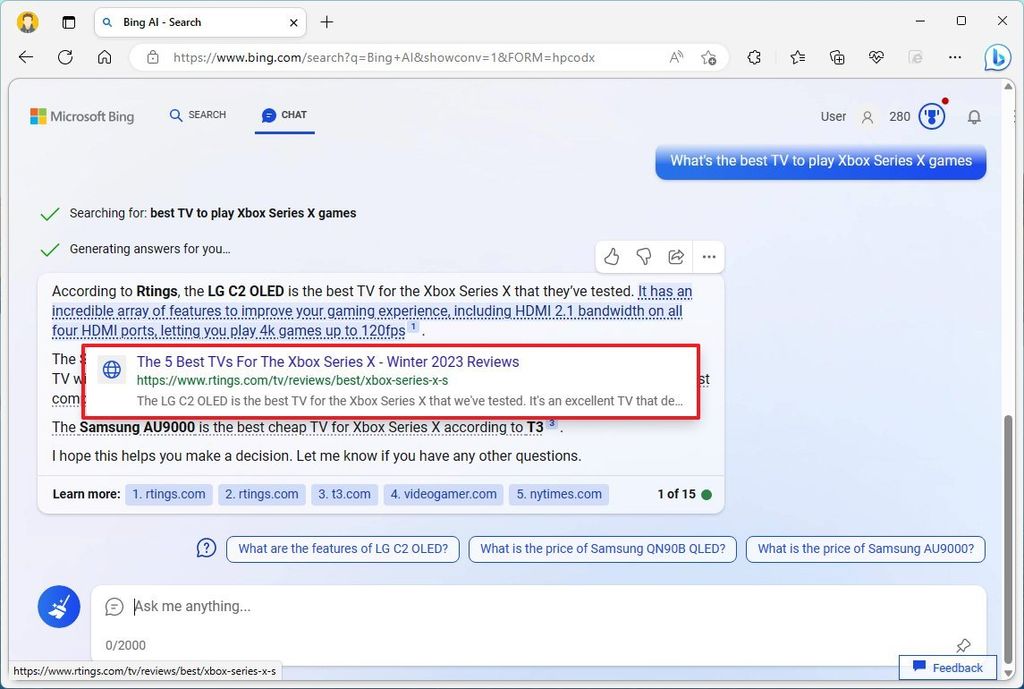Image resolution: width=1024 pixels, height=689 pixels.
Task: Open the notifications bell
Action: click(975, 117)
